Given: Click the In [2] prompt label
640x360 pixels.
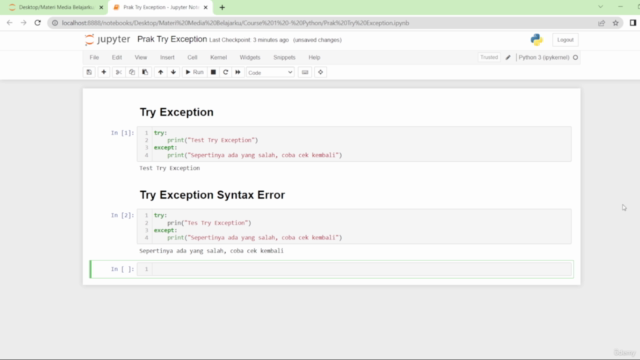Looking at the screenshot, I should 122,215.
